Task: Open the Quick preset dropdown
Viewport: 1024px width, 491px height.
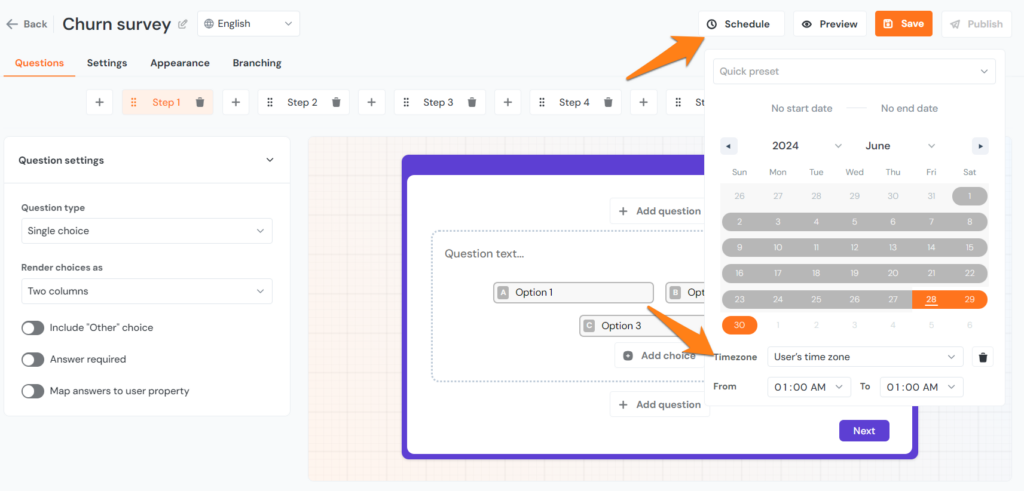Action: 854,71
